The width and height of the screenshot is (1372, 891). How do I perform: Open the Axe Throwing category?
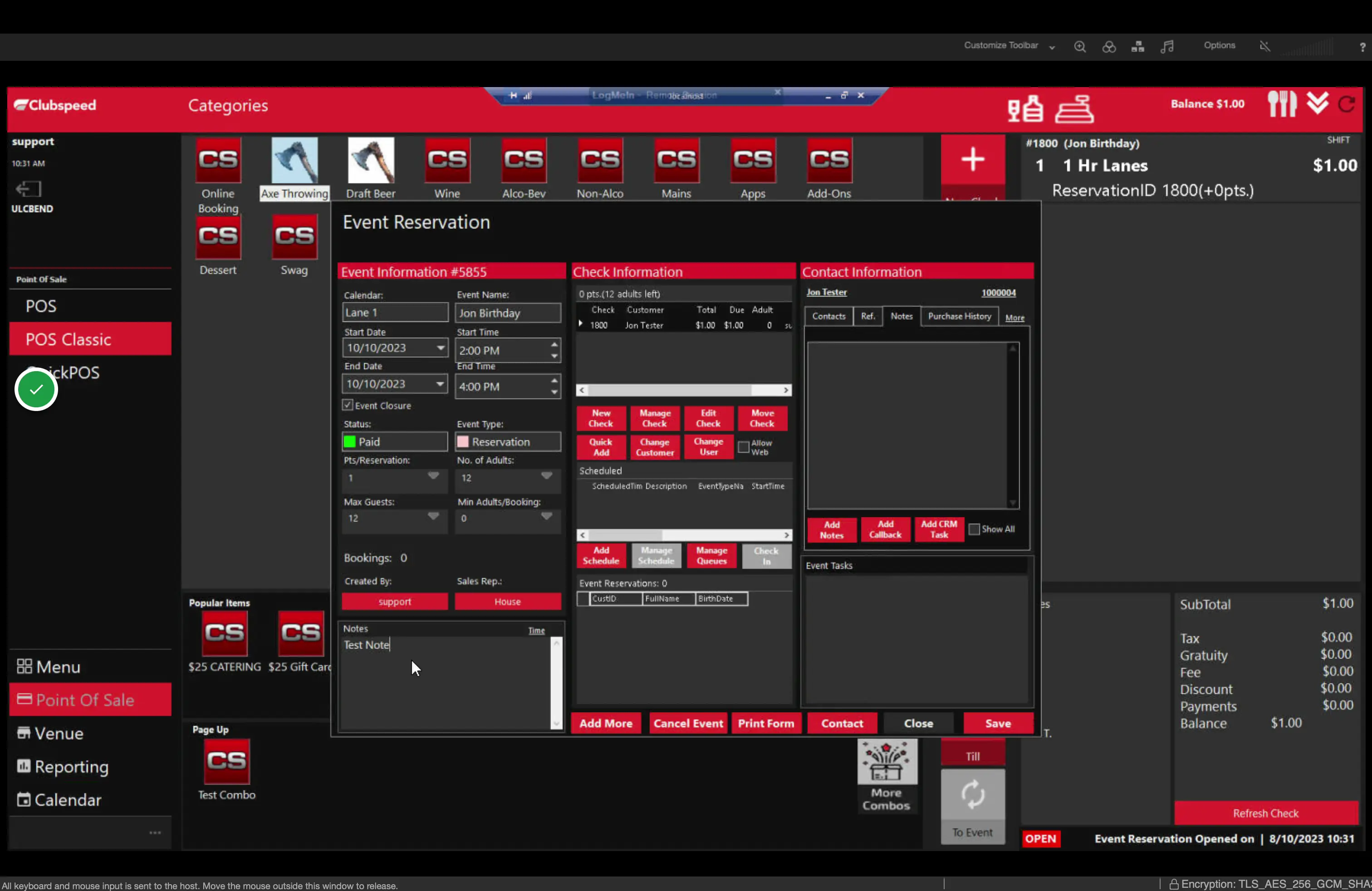(x=294, y=168)
